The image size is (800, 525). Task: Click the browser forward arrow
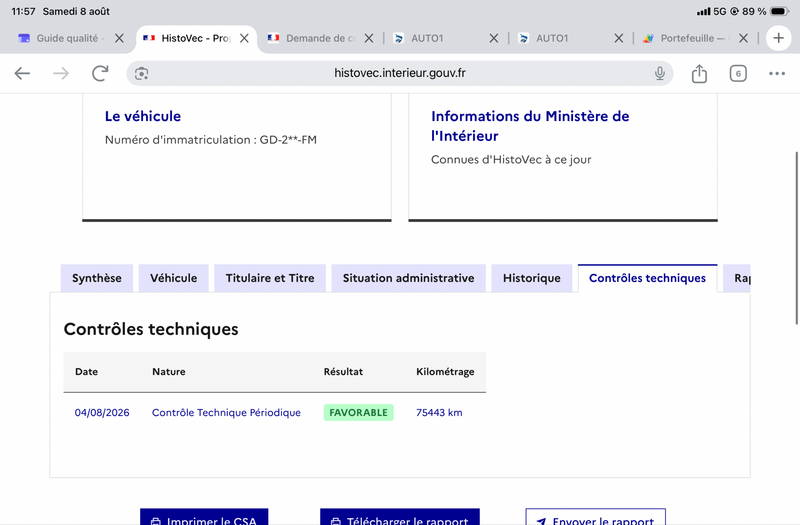click(61, 73)
